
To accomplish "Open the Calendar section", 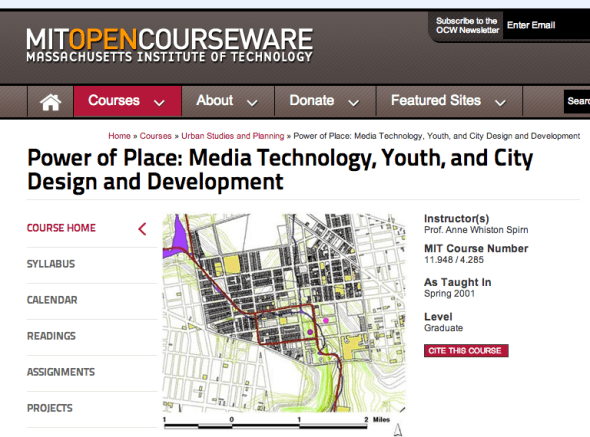I will (x=52, y=300).
